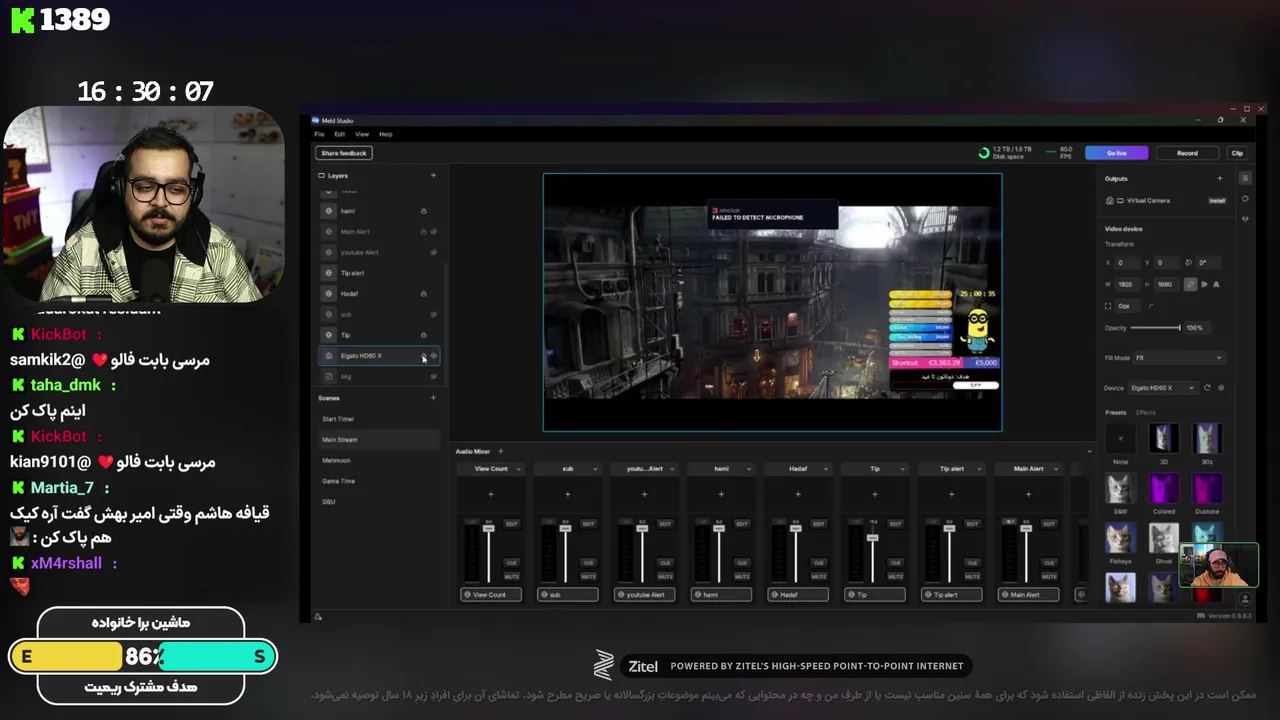Open the top properties panel icon in the right sidebar
This screenshot has width=1280, height=720.
[1245, 178]
